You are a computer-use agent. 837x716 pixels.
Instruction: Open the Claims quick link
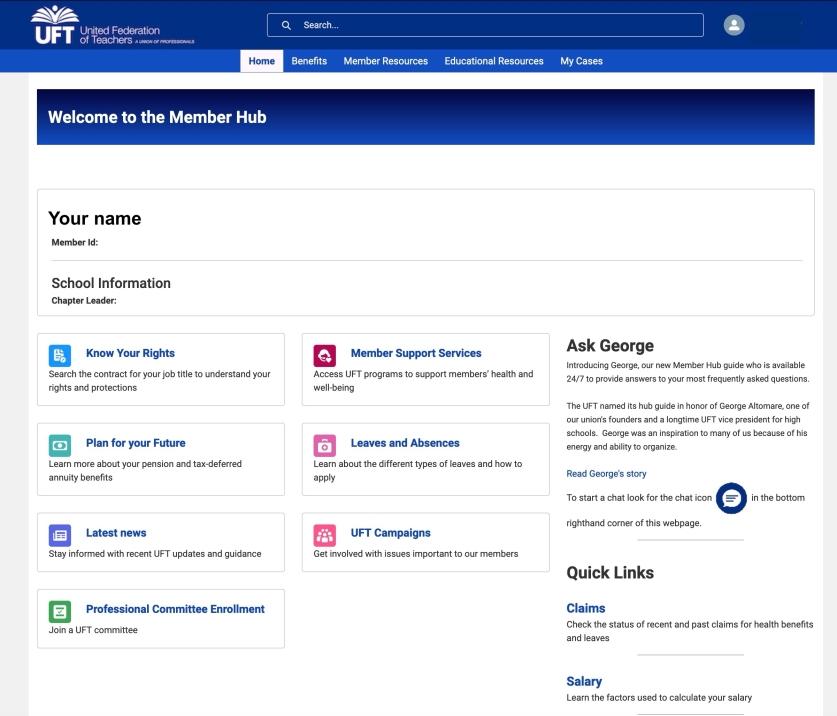point(585,608)
